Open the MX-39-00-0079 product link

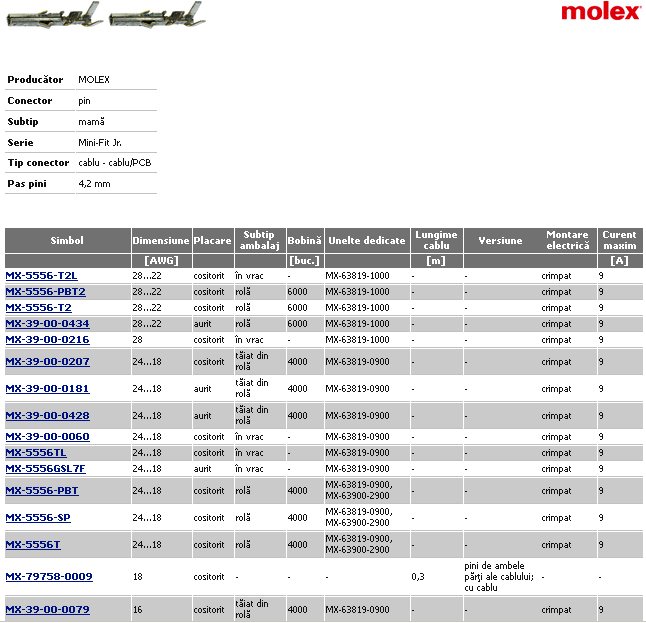point(47,610)
